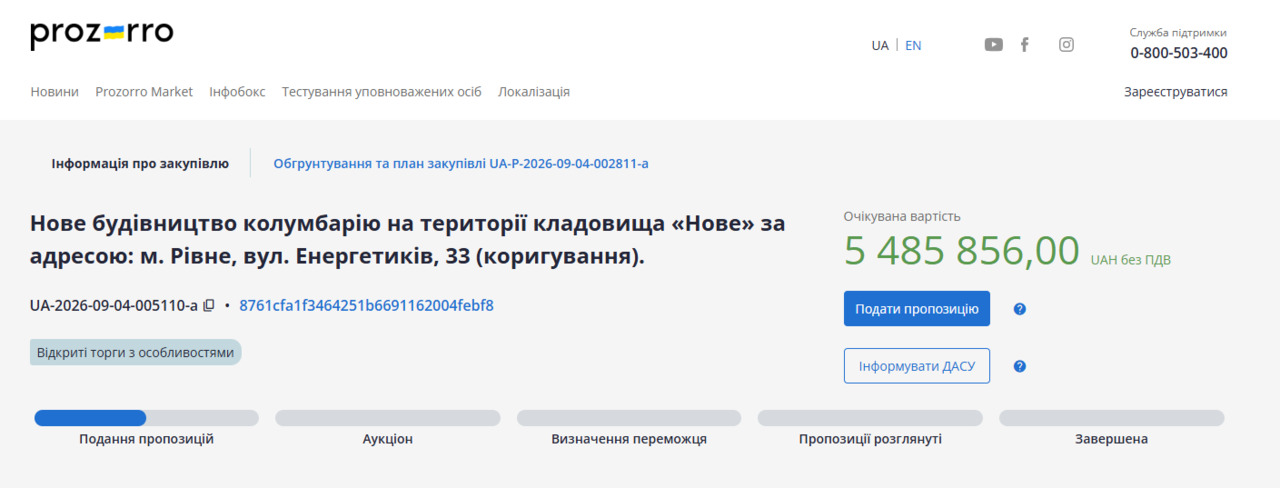
Task: Go to Тестування уповноважених осіб
Action: pos(382,91)
